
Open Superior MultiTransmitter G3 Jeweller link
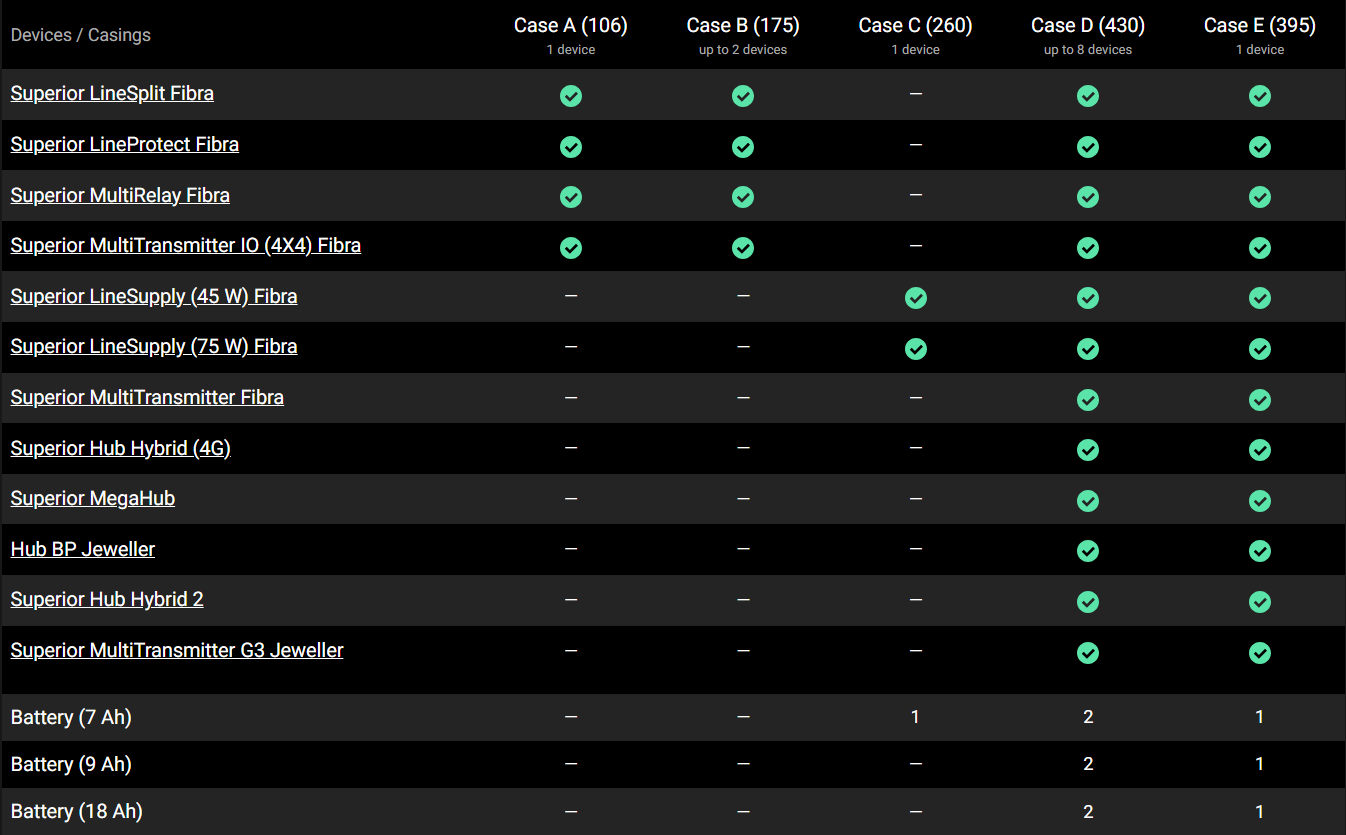click(x=177, y=651)
